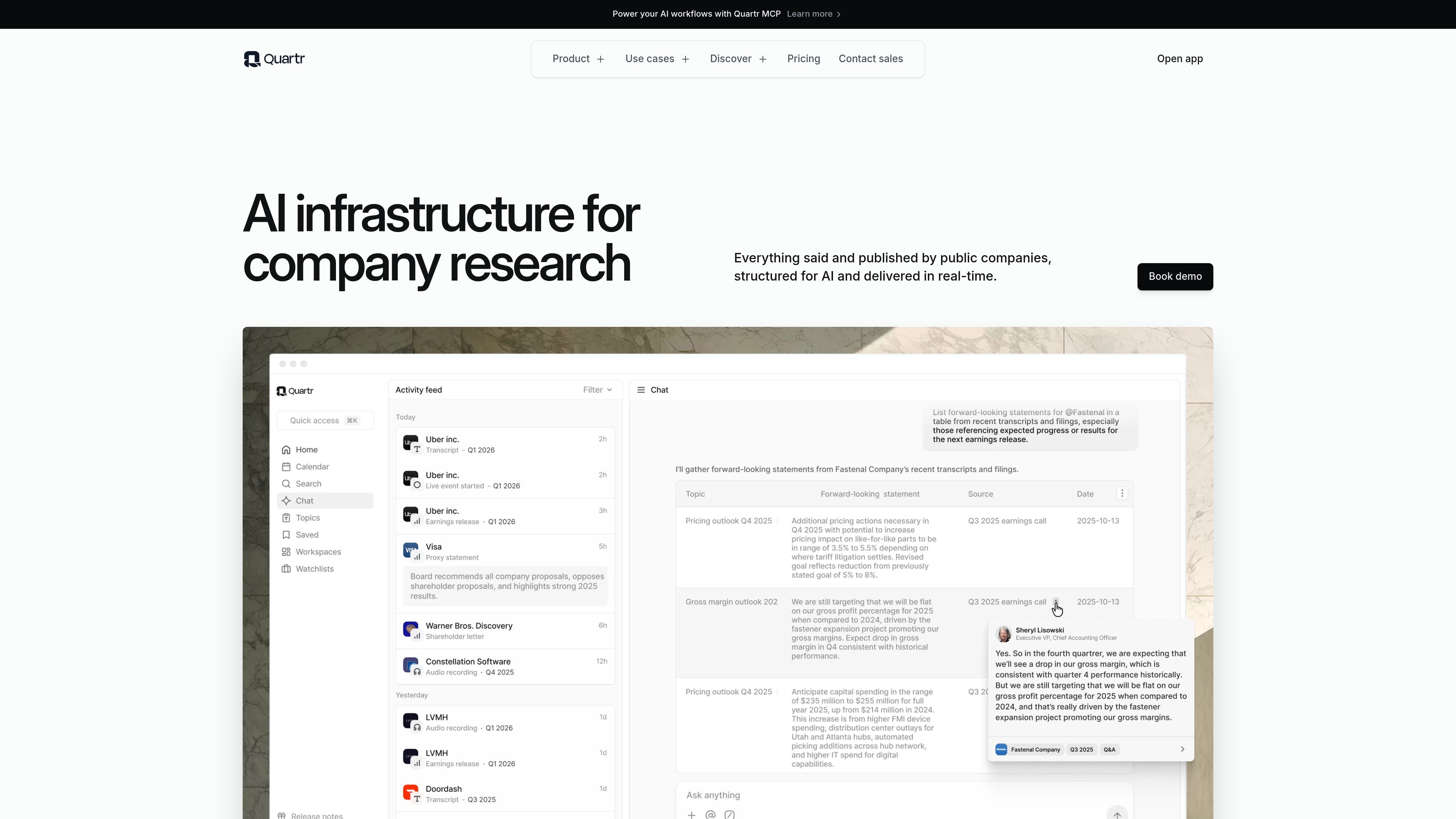Click the Saved label in the sidebar
The image size is (1456, 819).
307,535
